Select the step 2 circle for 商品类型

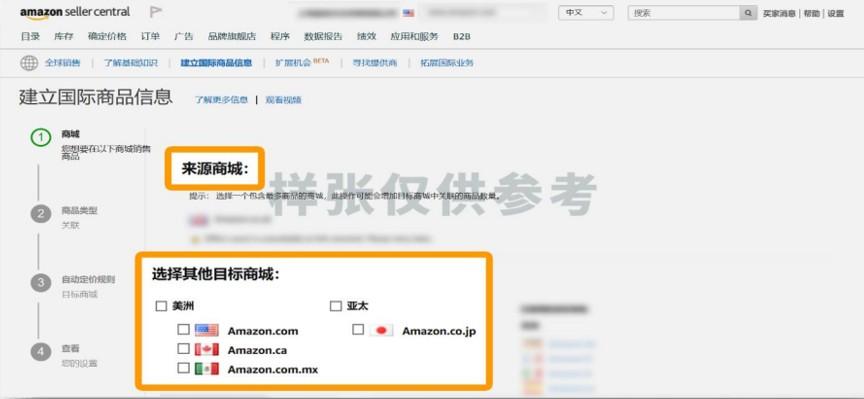pos(41,213)
